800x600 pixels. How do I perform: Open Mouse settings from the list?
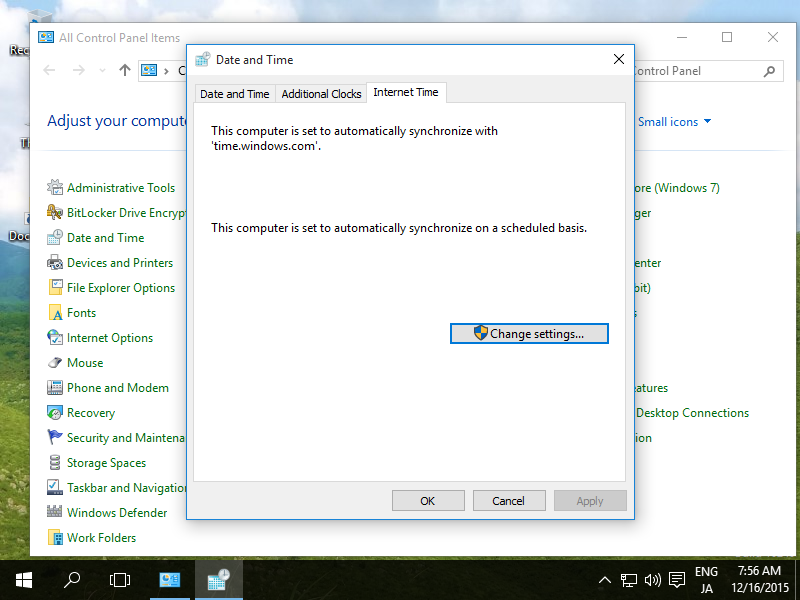click(x=84, y=362)
